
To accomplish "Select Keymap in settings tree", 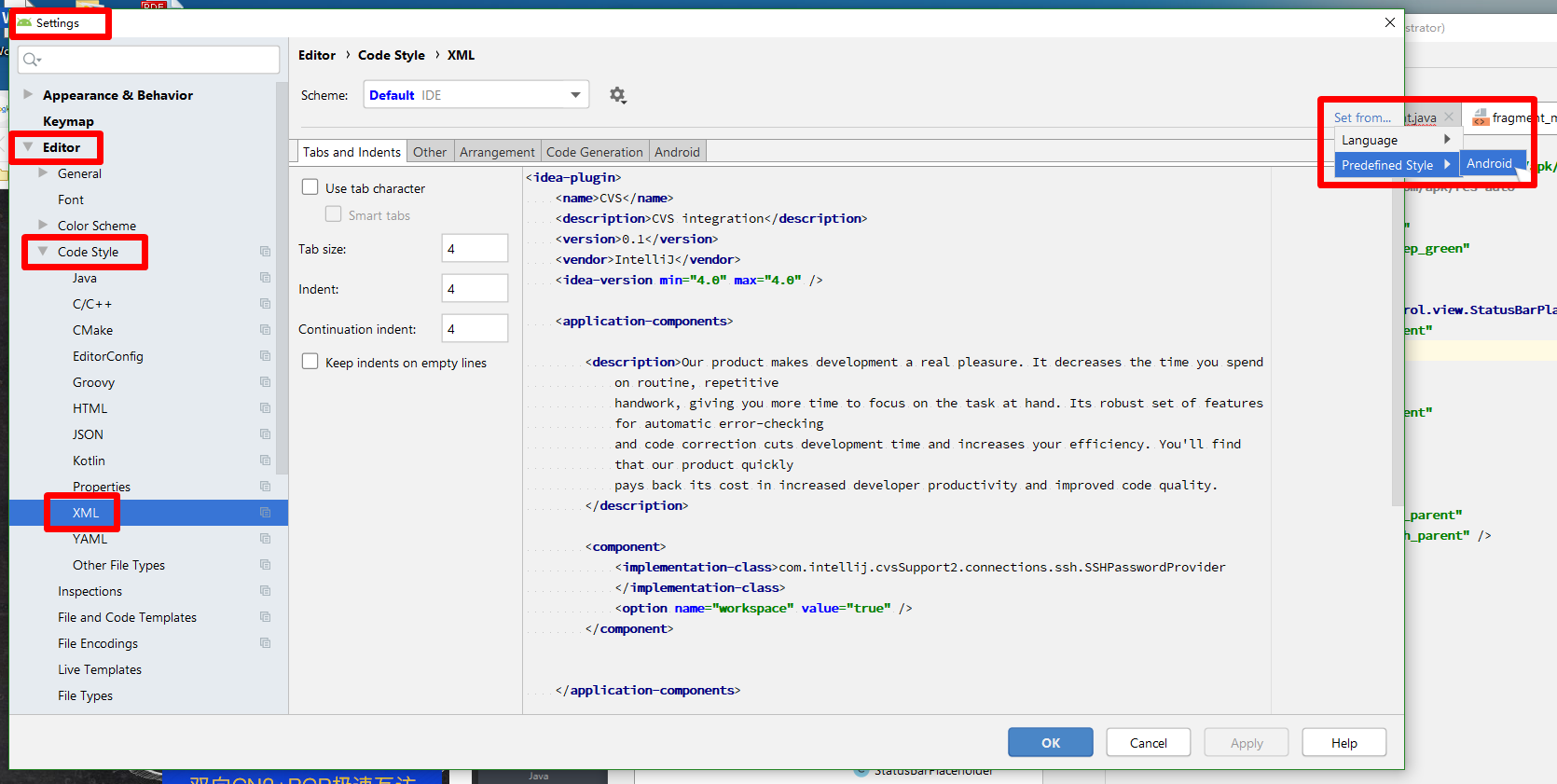I will 68,121.
